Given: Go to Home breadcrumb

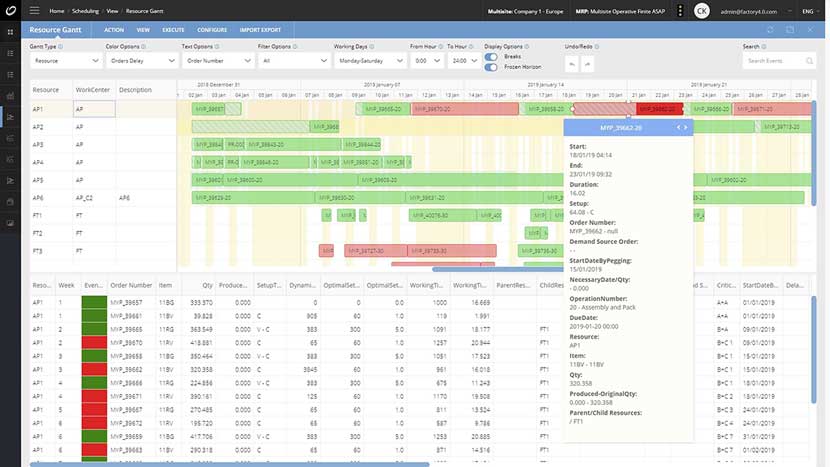Looking at the screenshot, I should 57,11.
